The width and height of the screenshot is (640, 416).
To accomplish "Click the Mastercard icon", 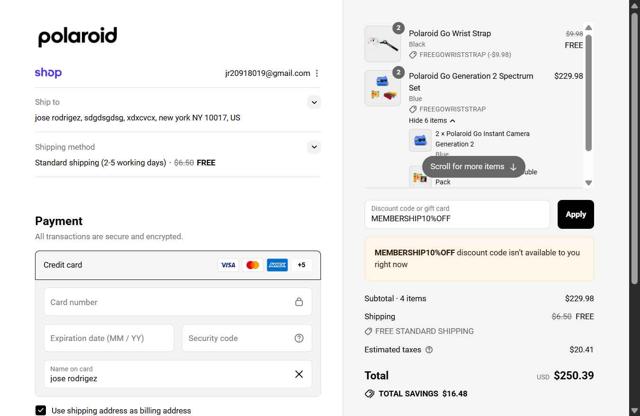I will coord(252,265).
